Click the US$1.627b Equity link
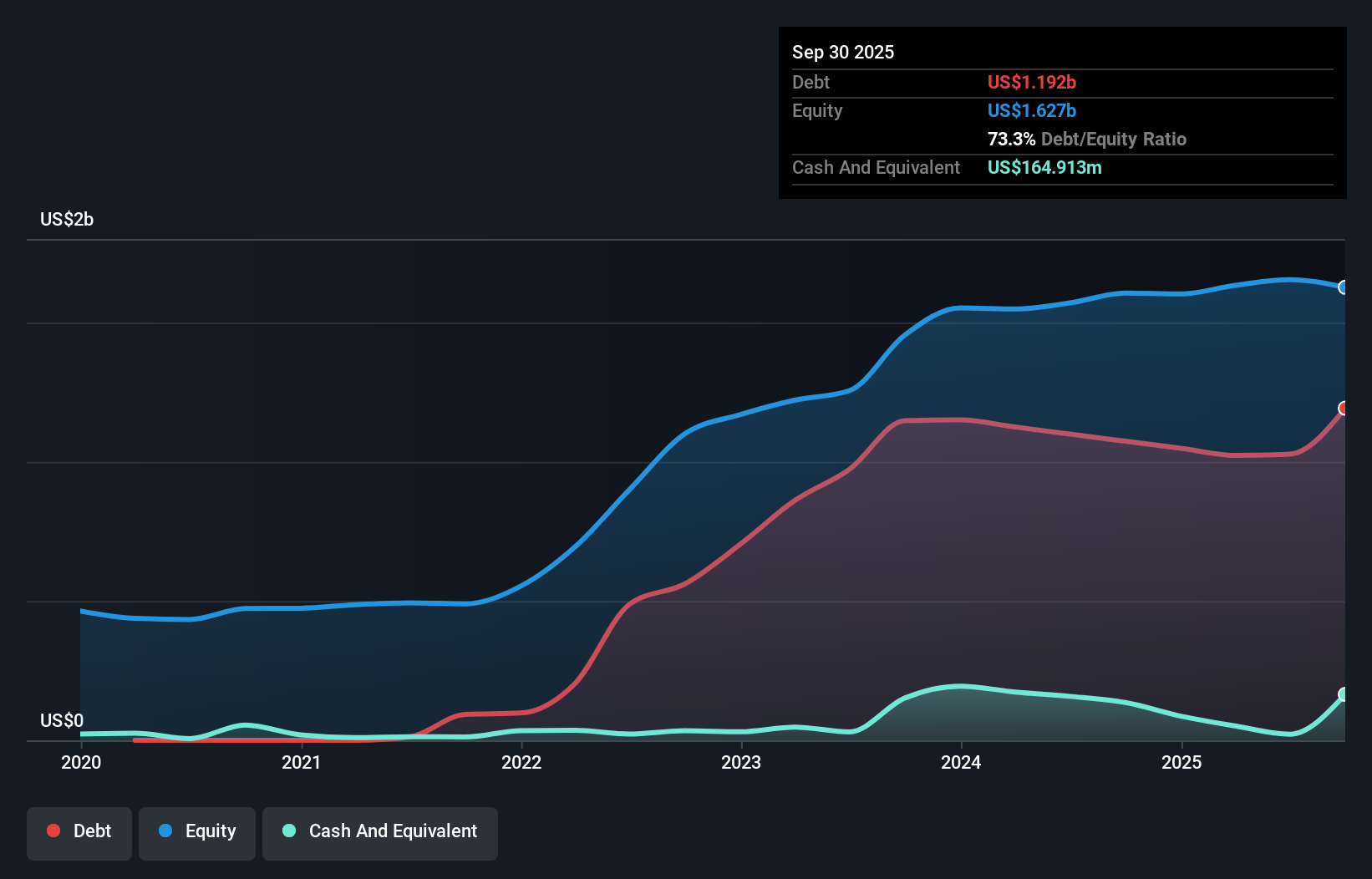This screenshot has height=879, width=1372. 1032,110
